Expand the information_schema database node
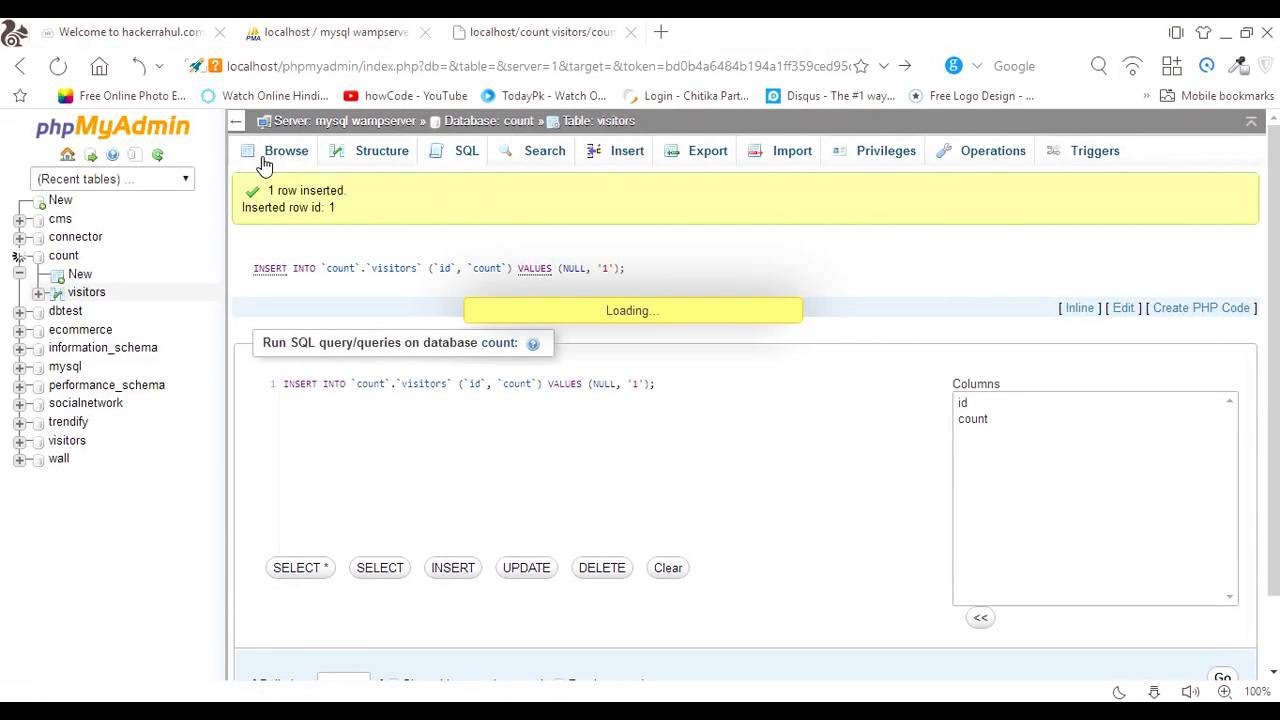The width and height of the screenshot is (1280, 720). [x=19, y=349]
